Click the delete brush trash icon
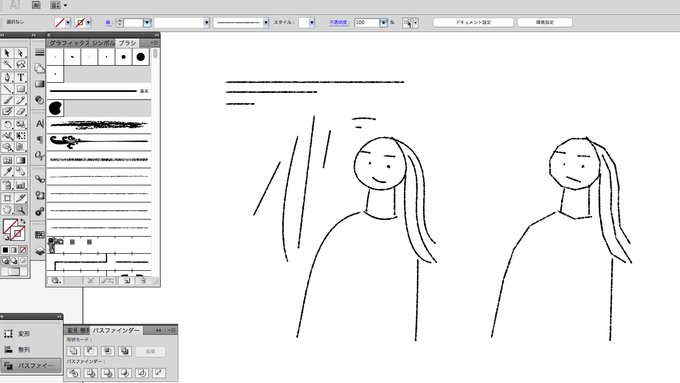Image resolution: width=680 pixels, height=383 pixels. point(143,281)
